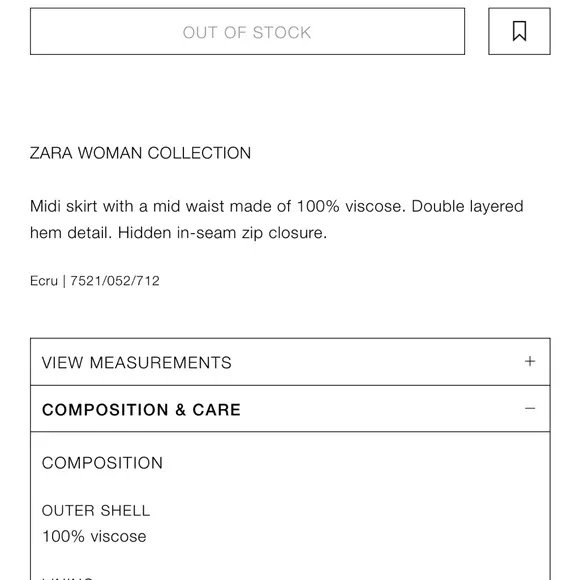The height and width of the screenshot is (580, 580).
Task: Click the word CARE in the section header
Action: [216, 410]
